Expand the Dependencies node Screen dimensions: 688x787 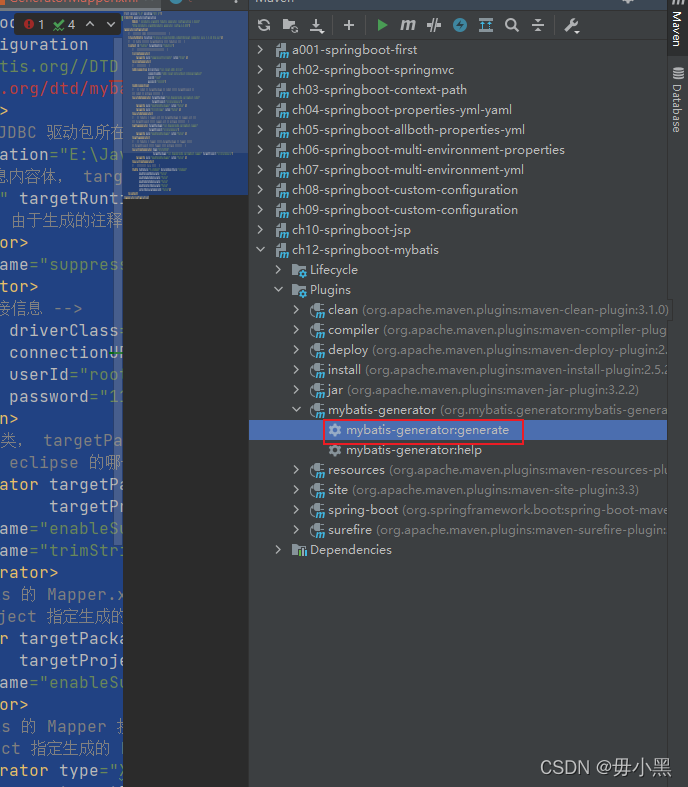(x=279, y=550)
